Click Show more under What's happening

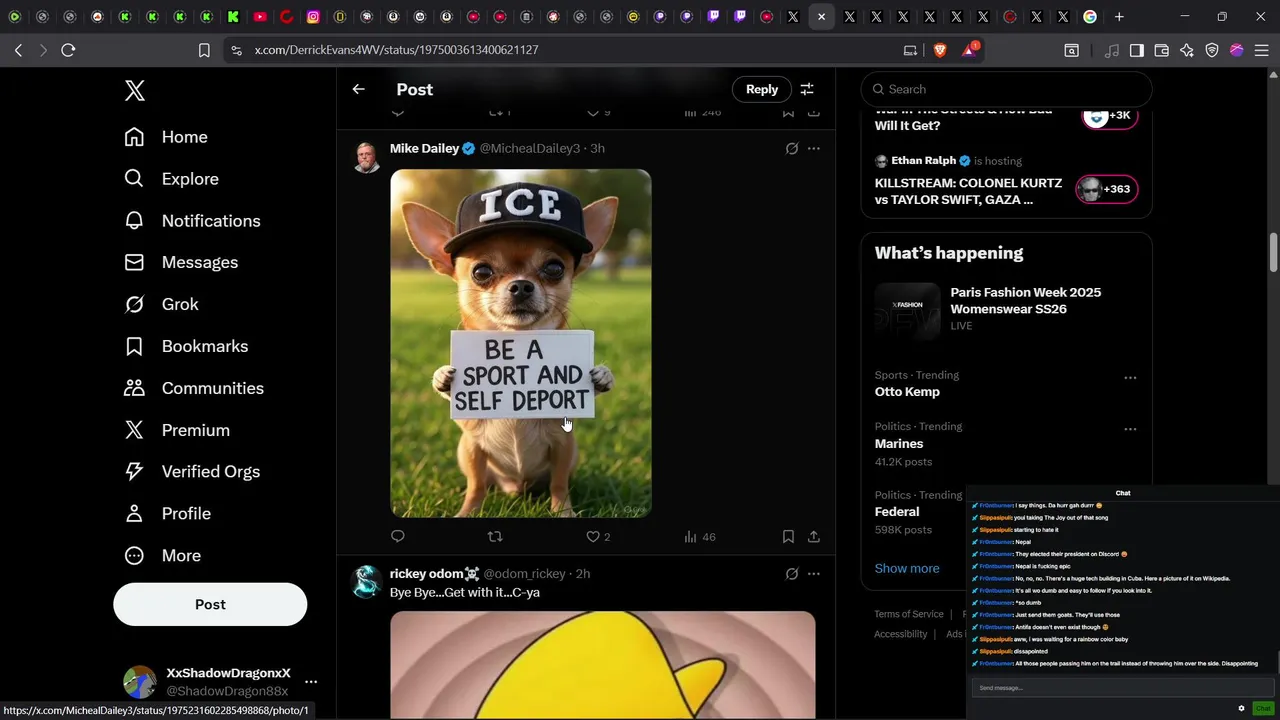click(907, 568)
